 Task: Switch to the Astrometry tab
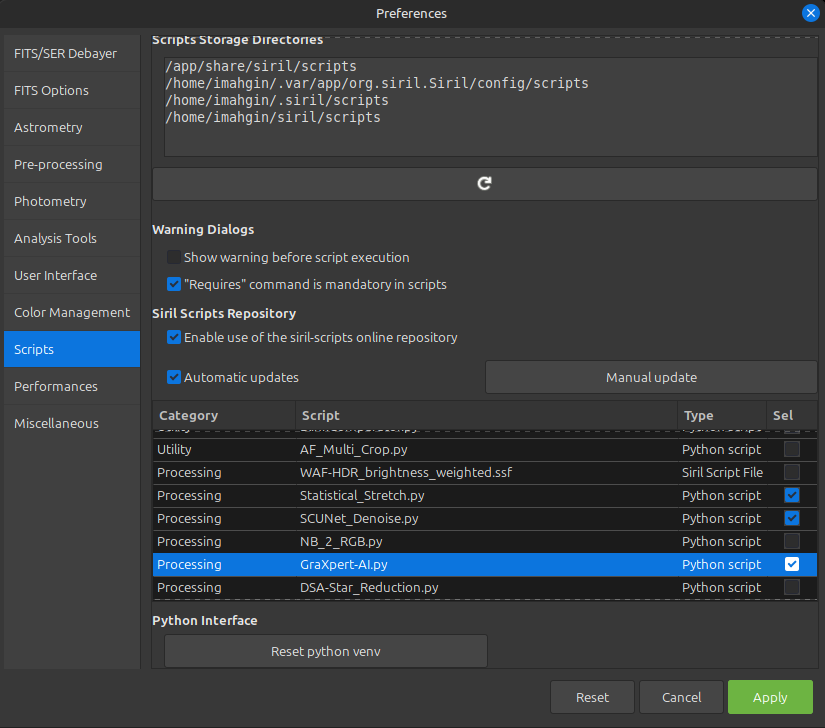pyautogui.click(x=72, y=127)
